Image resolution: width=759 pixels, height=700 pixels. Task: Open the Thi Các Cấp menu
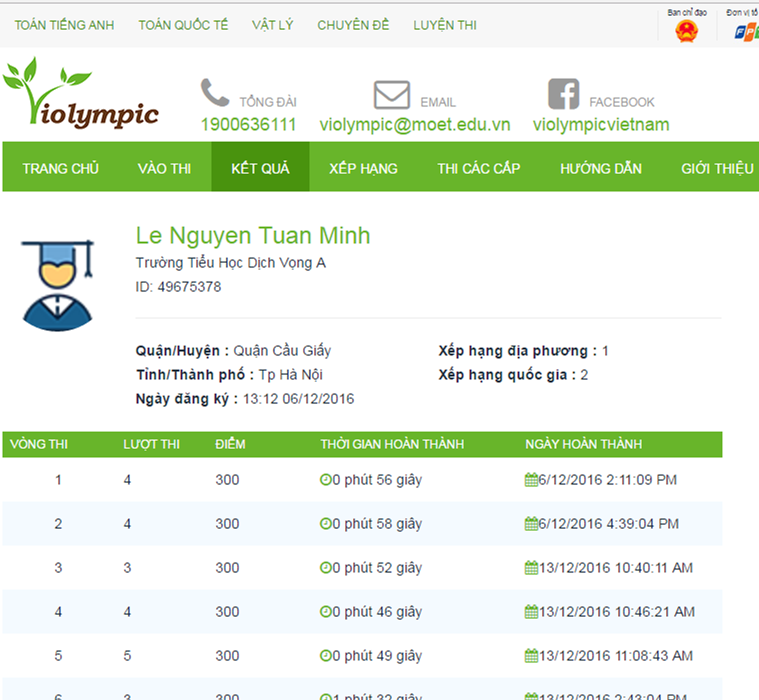click(478, 168)
